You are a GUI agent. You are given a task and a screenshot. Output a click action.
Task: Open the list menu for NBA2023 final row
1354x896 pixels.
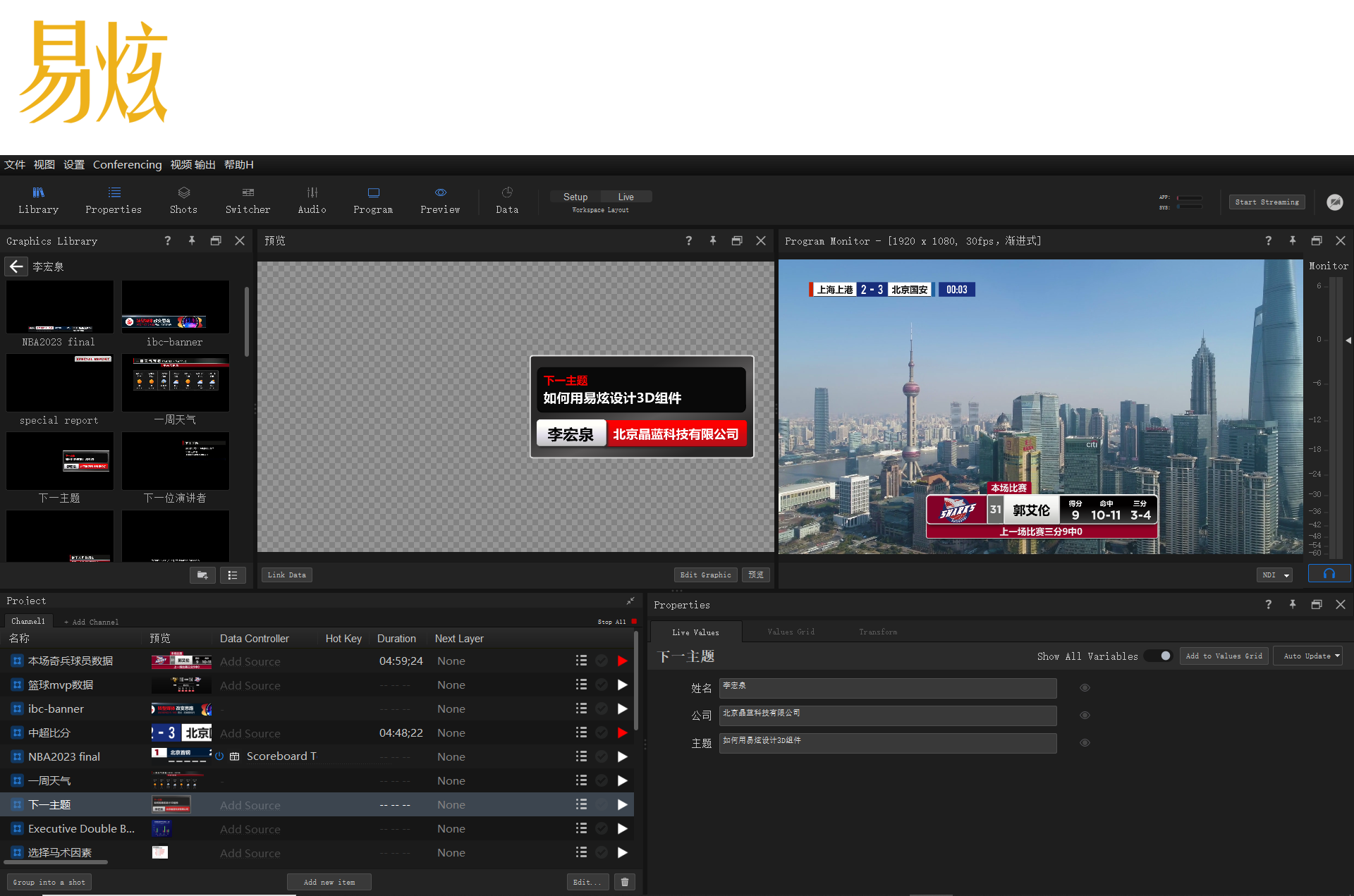coord(581,756)
